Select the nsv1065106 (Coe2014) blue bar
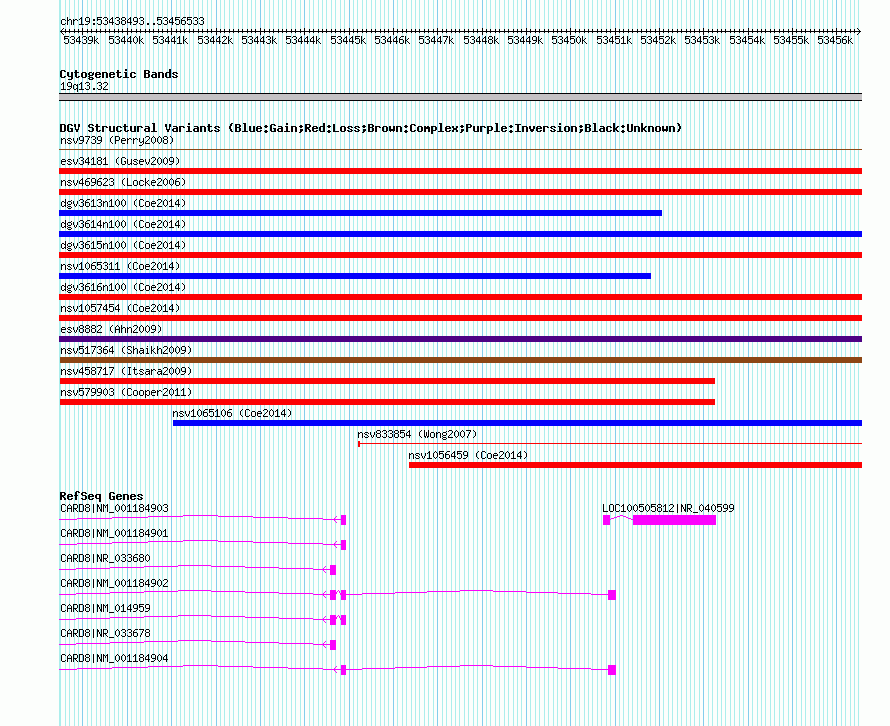This screenshot has width=890, height=726. click(517, 423)
